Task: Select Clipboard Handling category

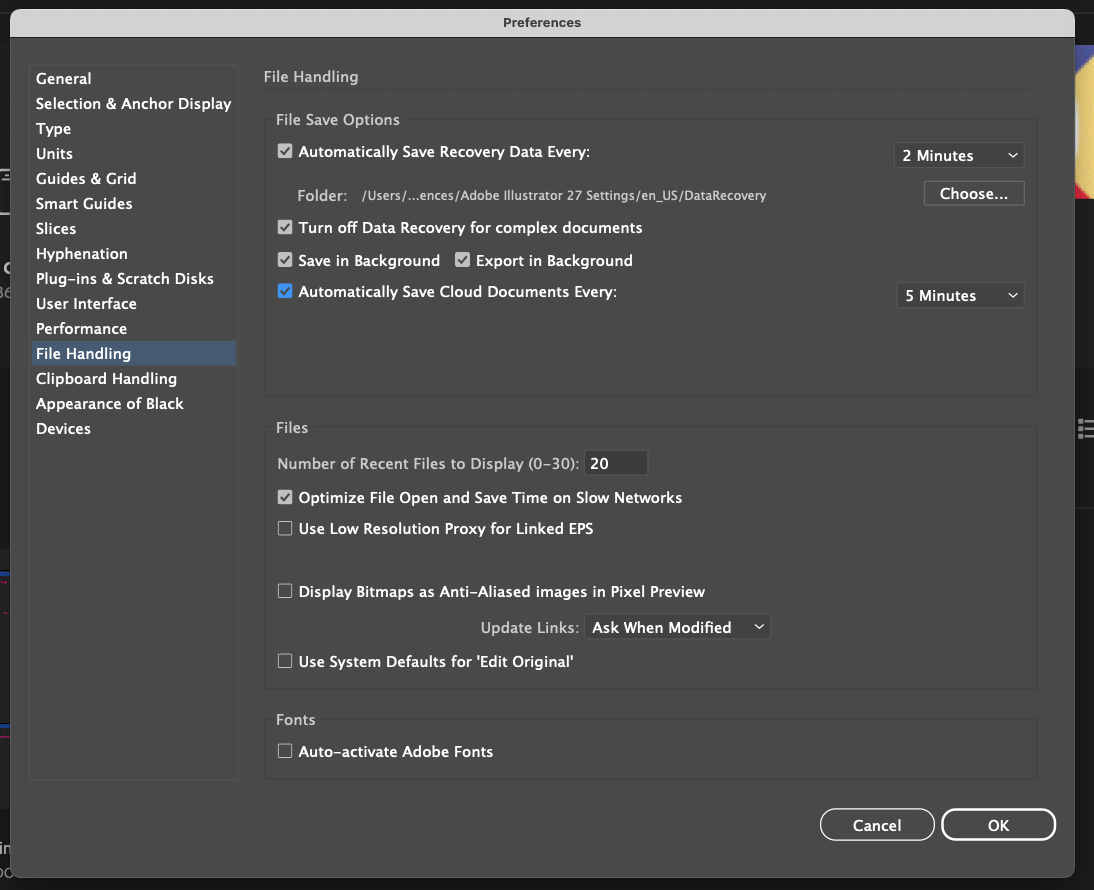Action: [106, 378]
